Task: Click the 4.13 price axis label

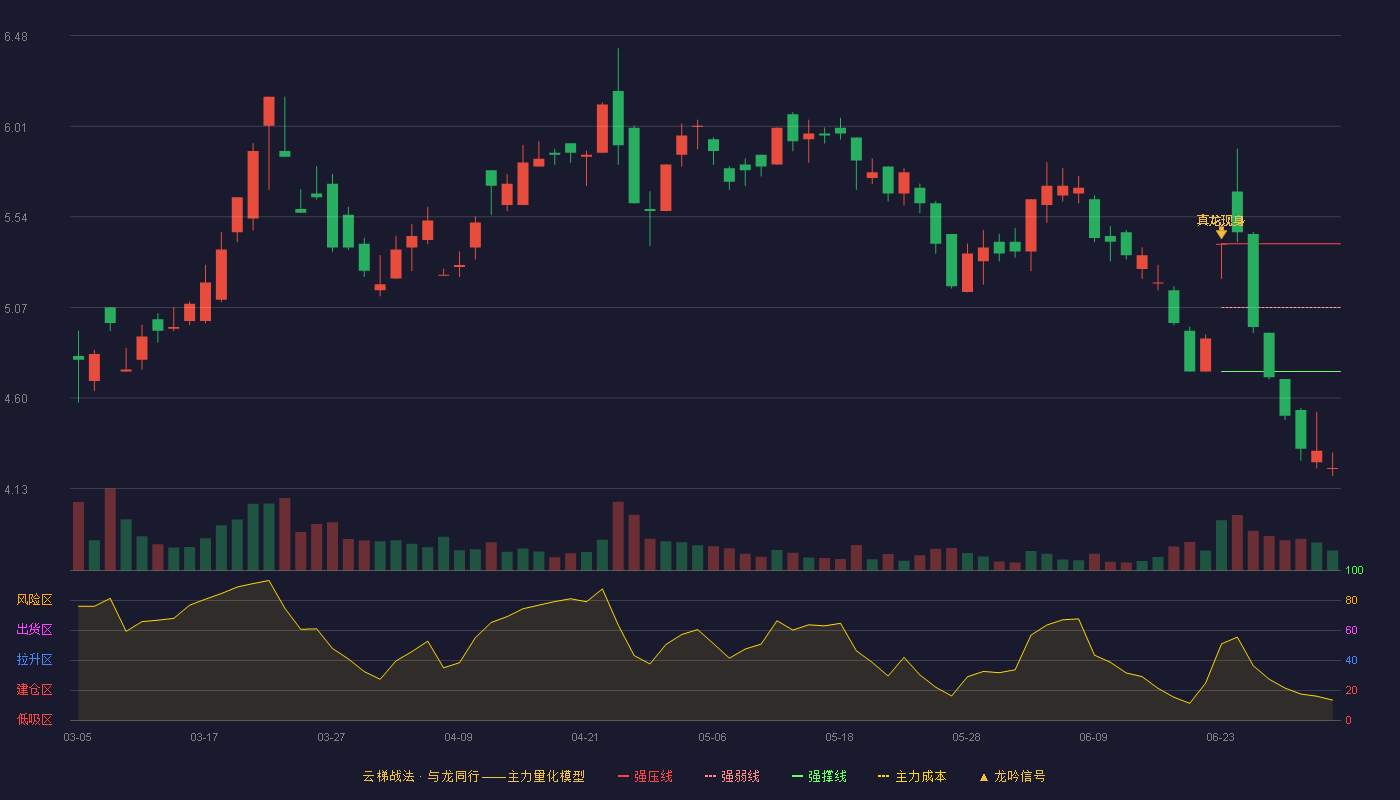Action: (x=16, y=490)
